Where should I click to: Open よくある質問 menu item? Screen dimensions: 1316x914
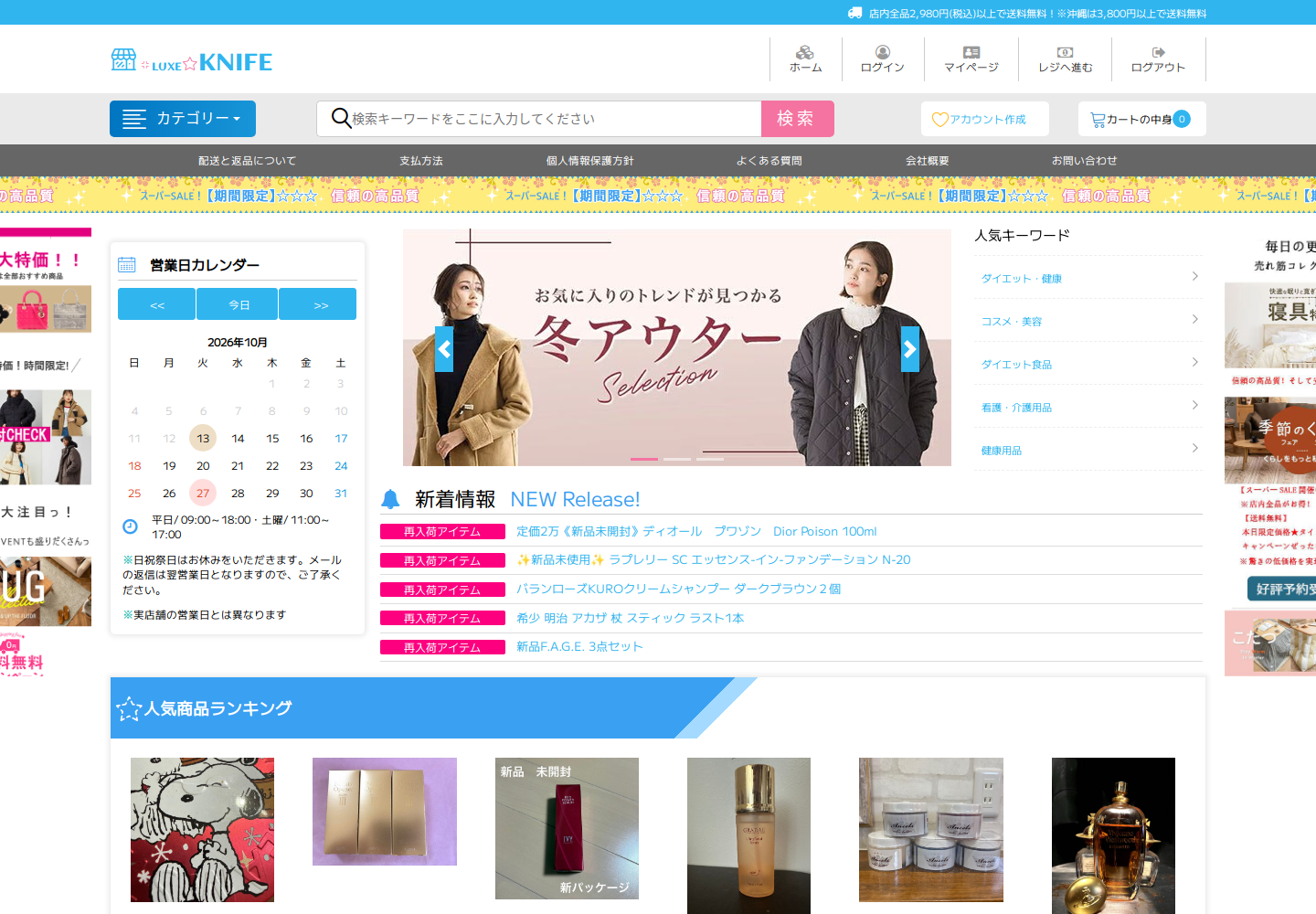coord(769,161)
